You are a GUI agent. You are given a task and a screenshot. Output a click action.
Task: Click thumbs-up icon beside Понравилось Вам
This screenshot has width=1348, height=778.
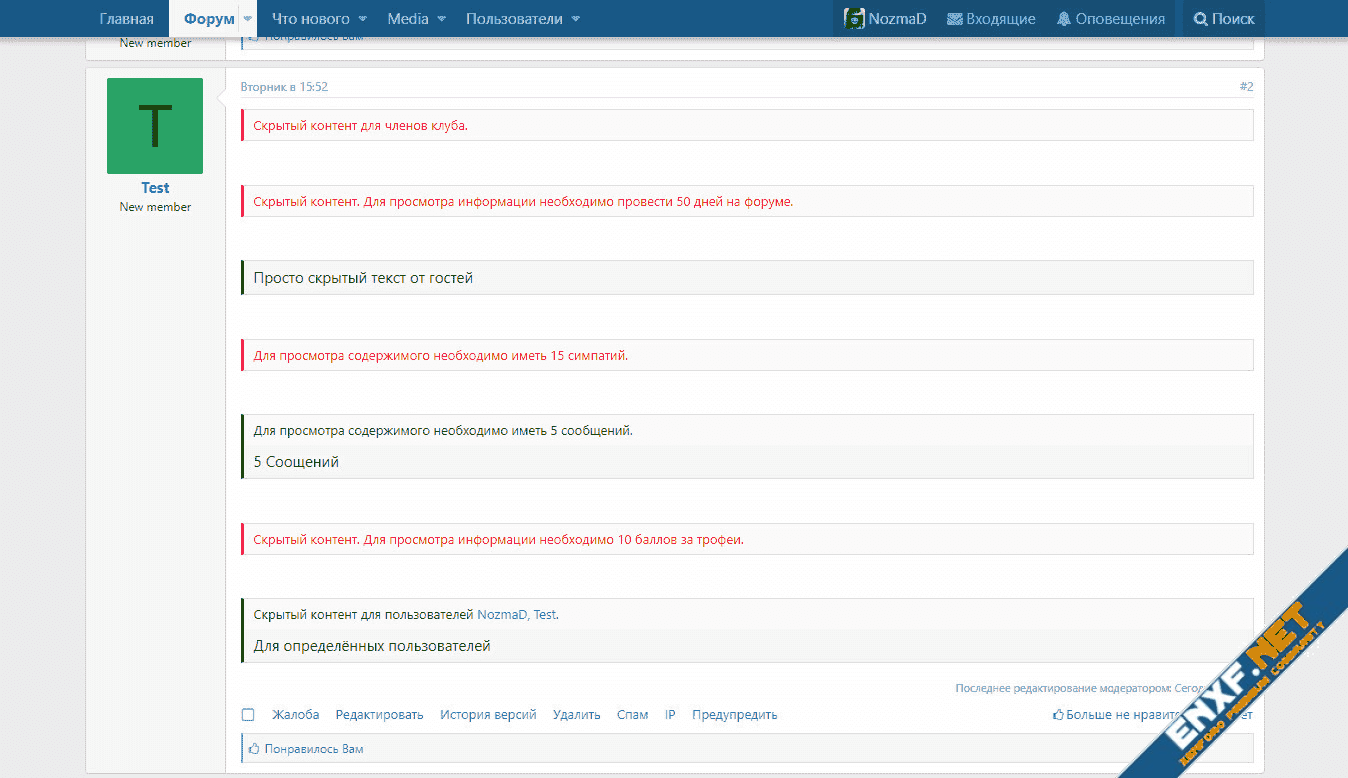point(254,748)
